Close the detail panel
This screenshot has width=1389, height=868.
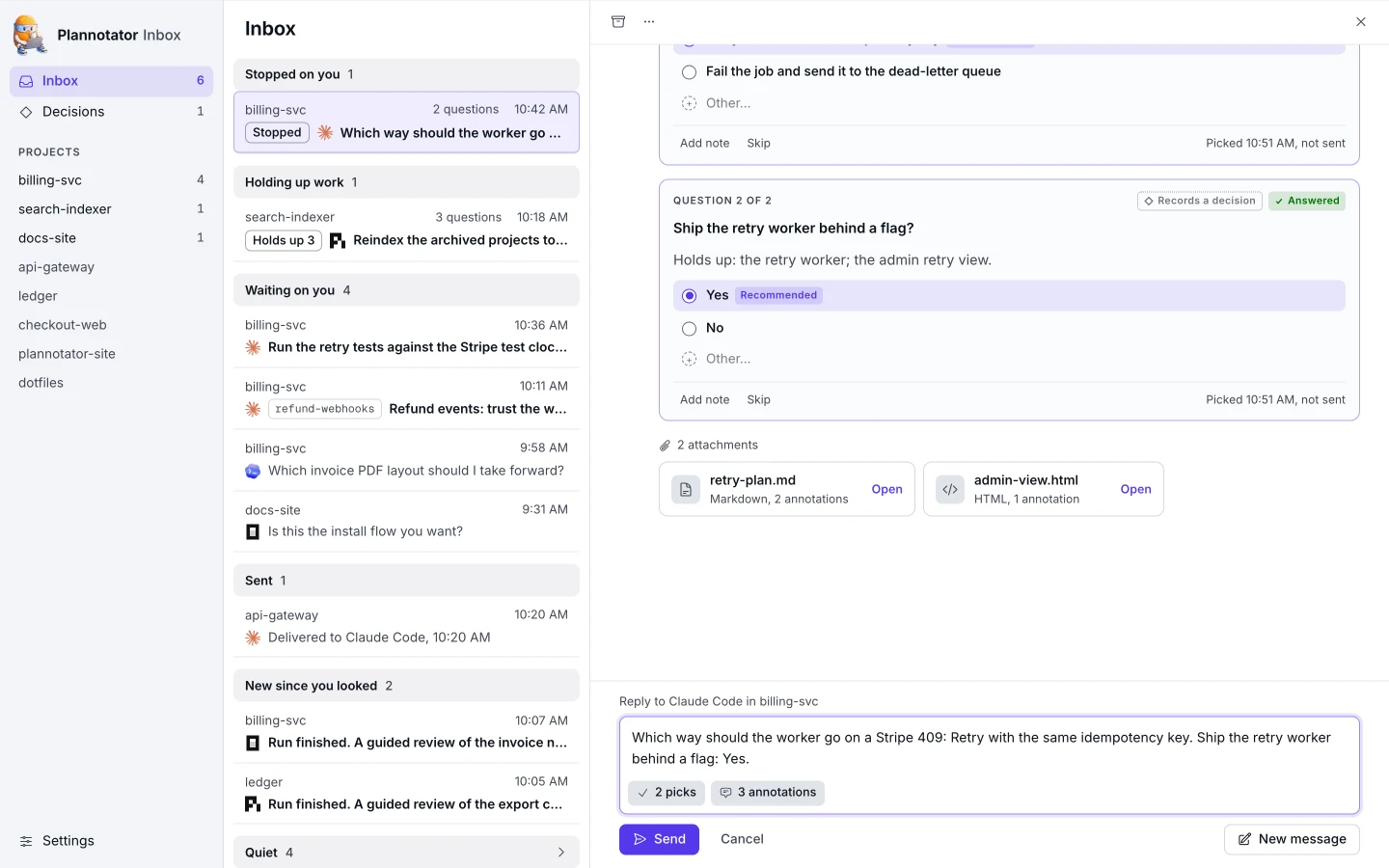(1361, 21)
